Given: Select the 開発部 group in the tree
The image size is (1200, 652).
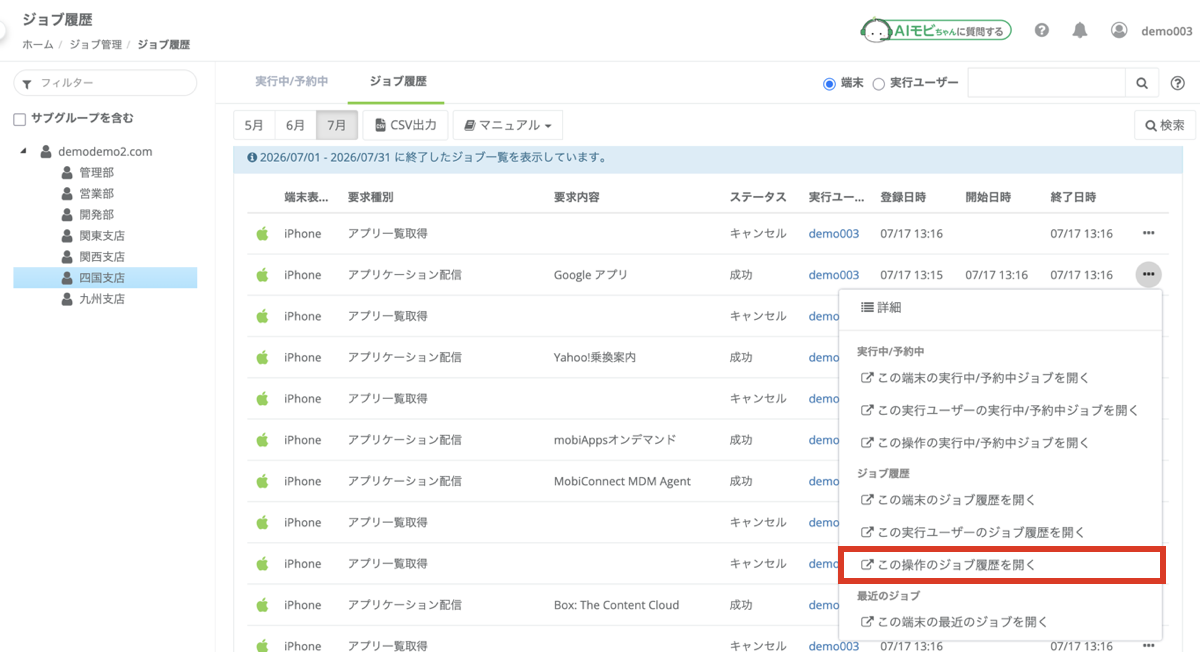Looking at the screenshot, I should click(x=96, y=215).
